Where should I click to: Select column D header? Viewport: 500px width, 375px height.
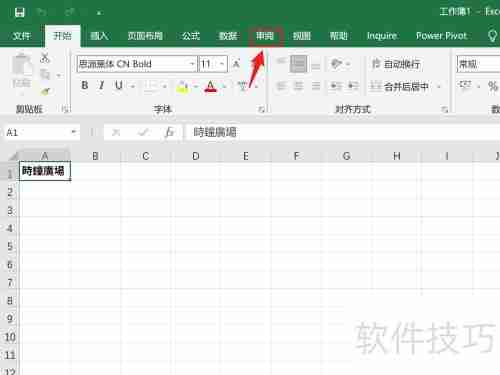[196, 156]
